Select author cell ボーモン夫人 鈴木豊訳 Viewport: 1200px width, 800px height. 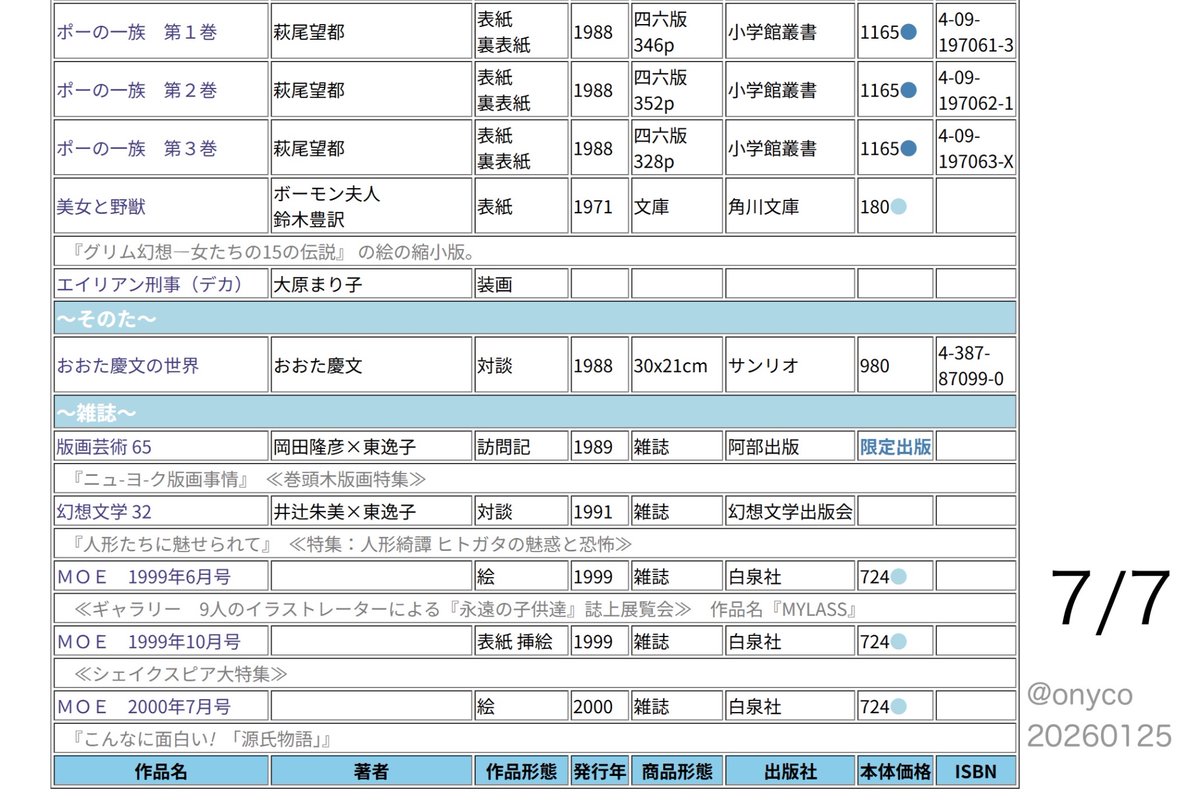(x=370, y=207)
